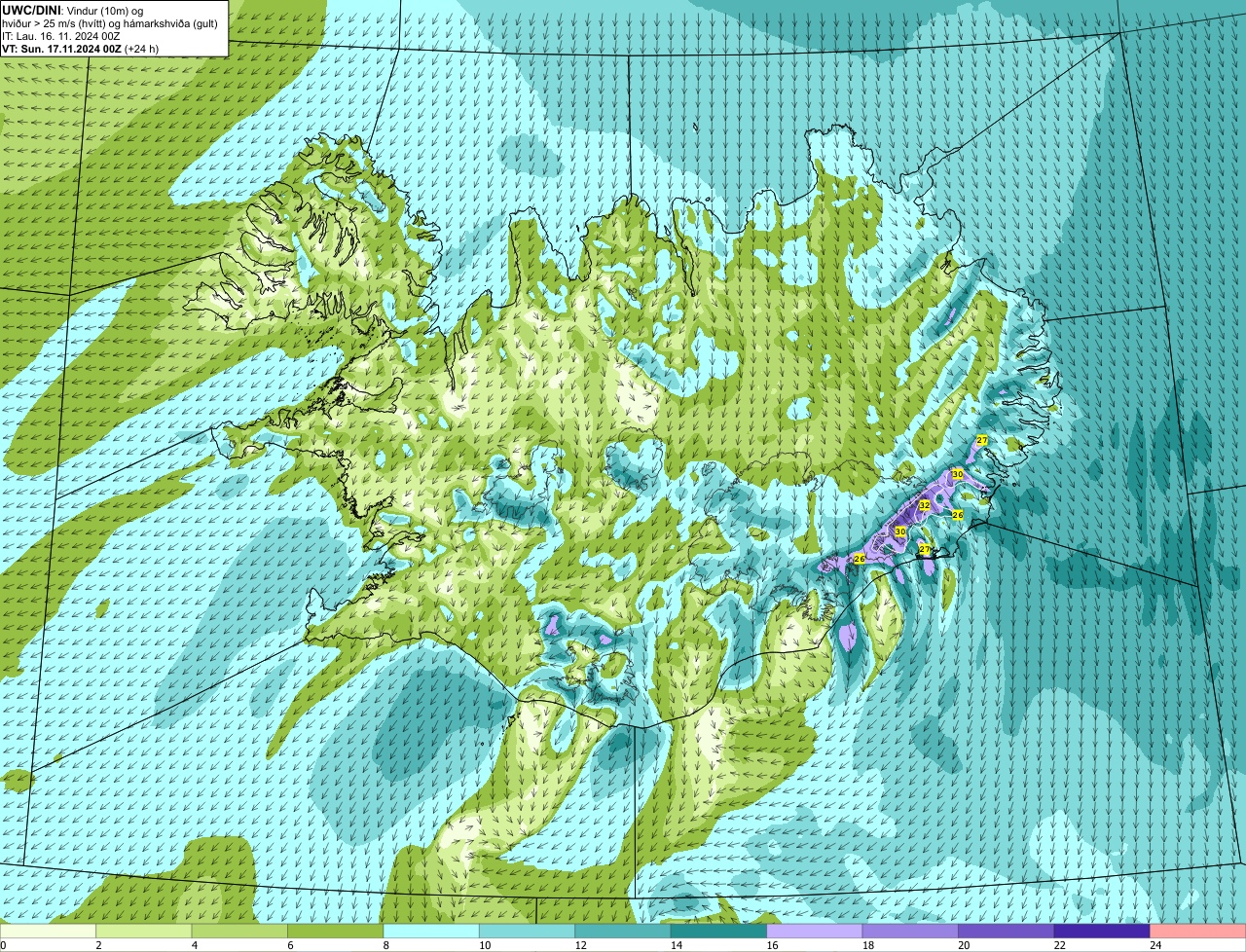Click the legend scale tick label "6"
This screenshot has height=952, width=1246.
(x=289, y=944)
